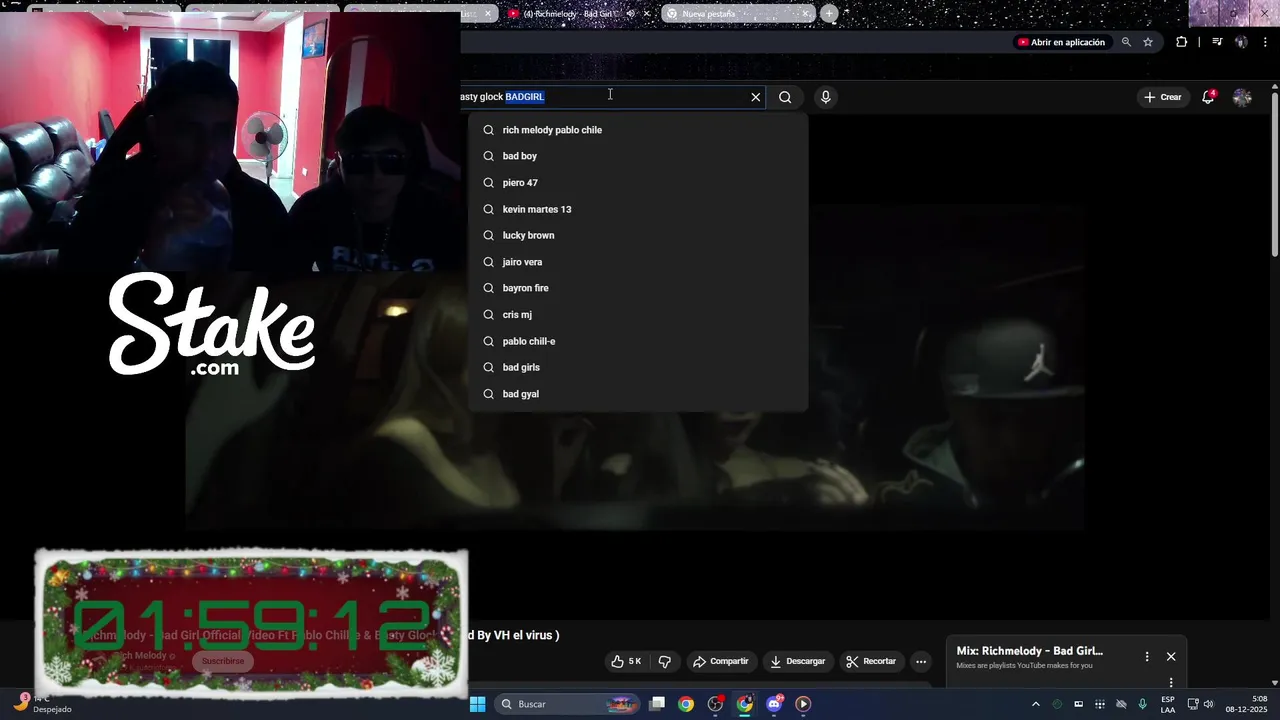Dislike the video with thumbs down
Viewport: 1280px width, 720px height.
pos(665,661)
